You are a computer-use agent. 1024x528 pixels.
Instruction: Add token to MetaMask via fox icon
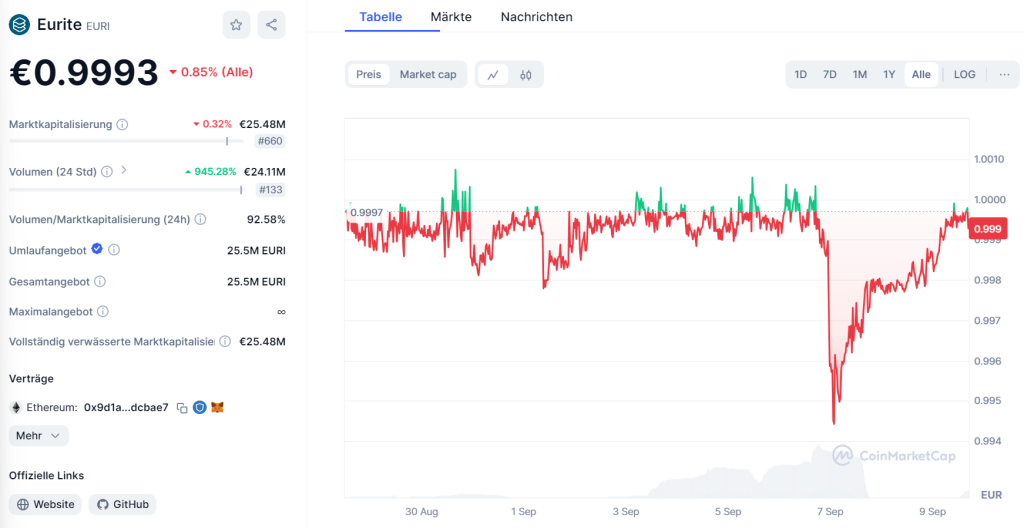217,407
